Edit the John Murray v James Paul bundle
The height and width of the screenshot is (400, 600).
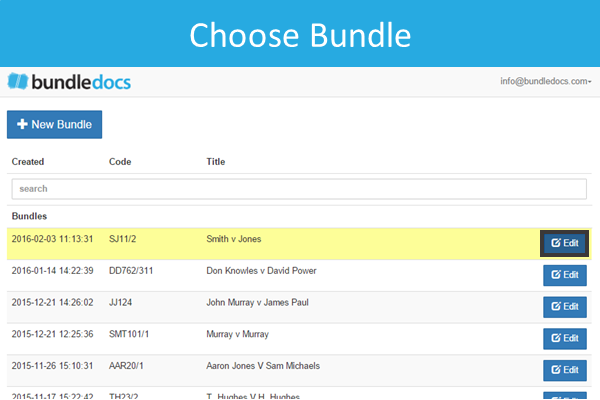click(564, 307)
